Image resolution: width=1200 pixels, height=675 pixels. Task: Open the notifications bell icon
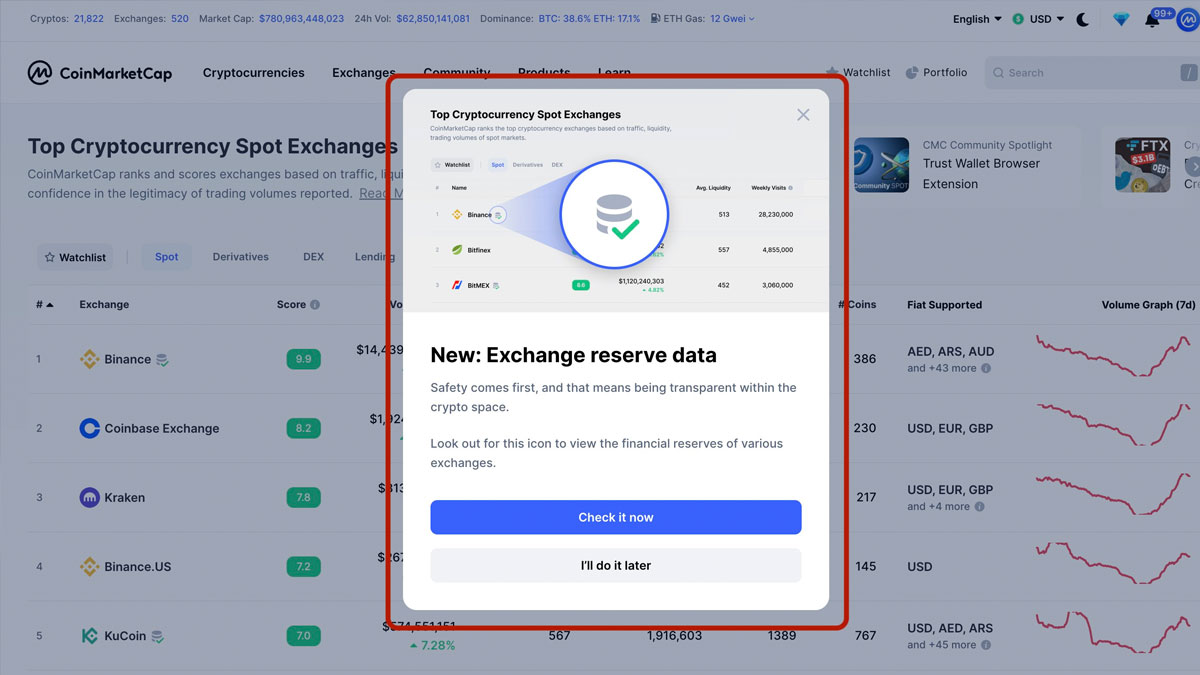[x=1155, y=19]
